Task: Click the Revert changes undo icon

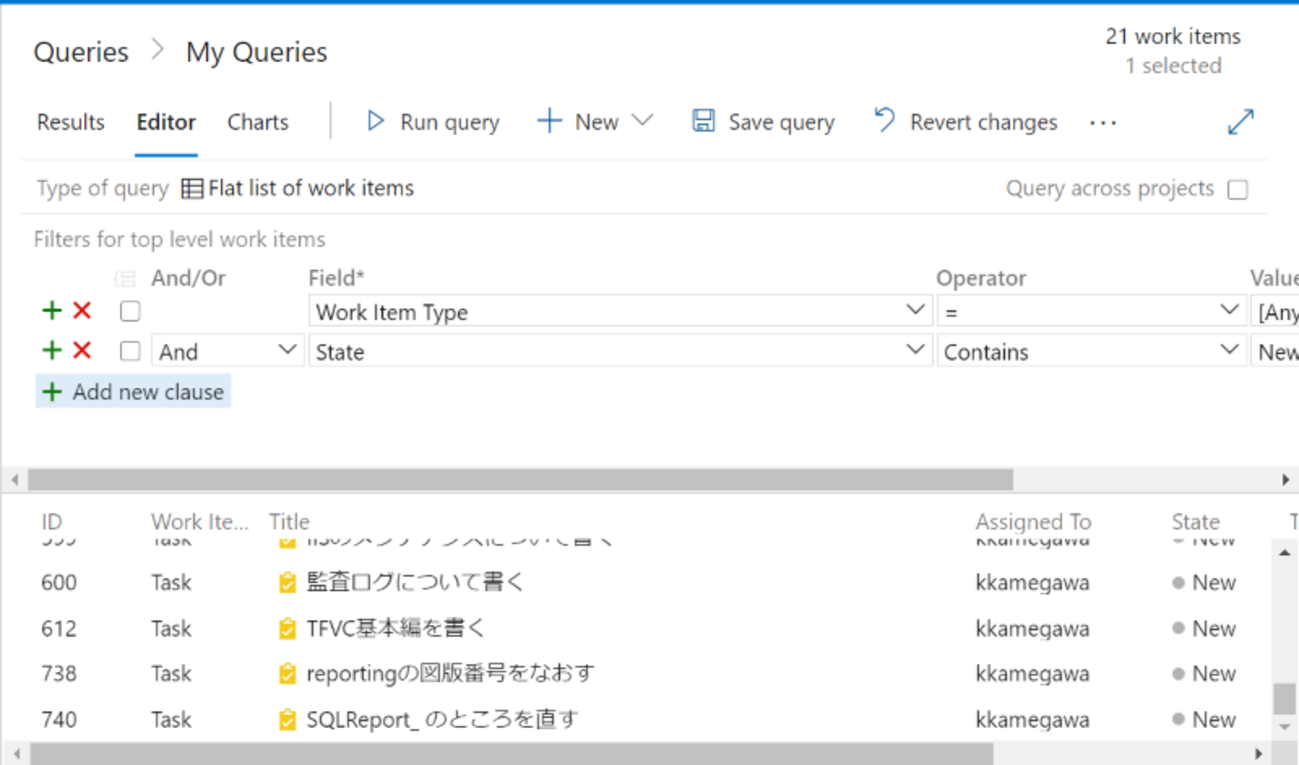Action: click(x=884, y=120)
